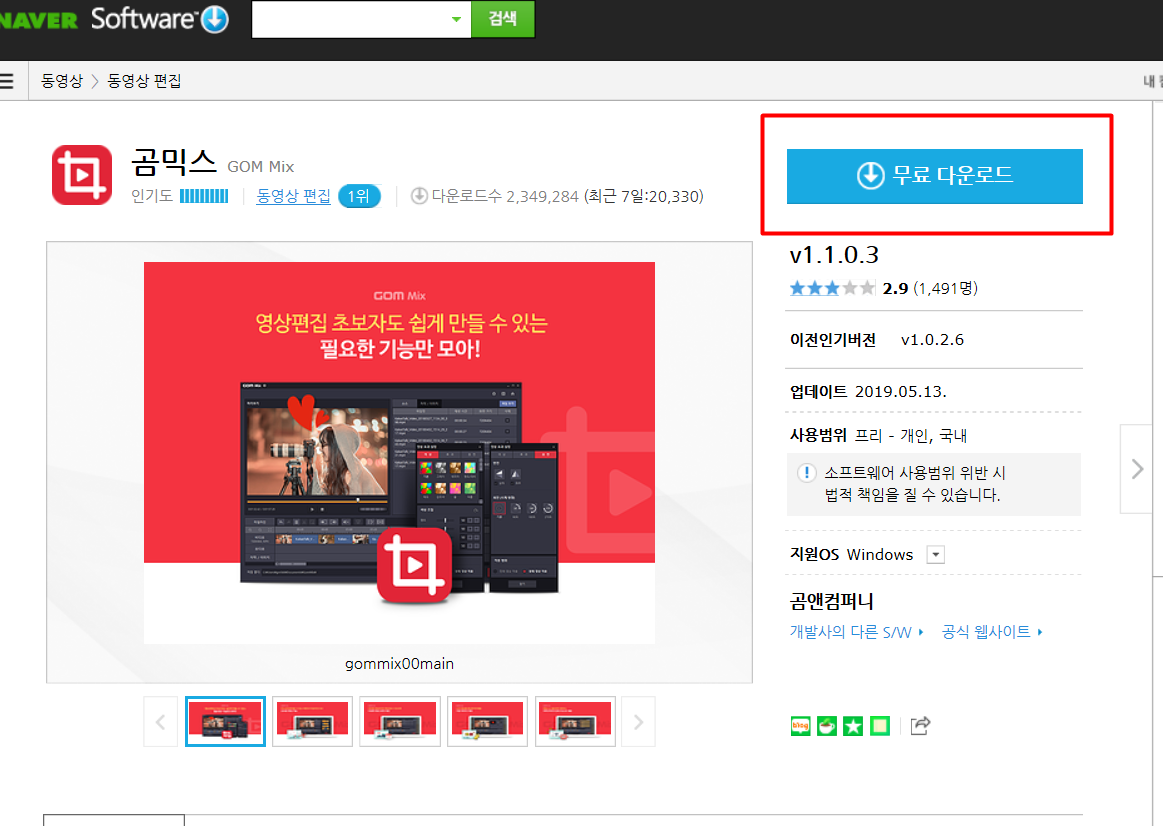
Task: Open the 공식 웹사이트 link
Action: pos(992,632)
